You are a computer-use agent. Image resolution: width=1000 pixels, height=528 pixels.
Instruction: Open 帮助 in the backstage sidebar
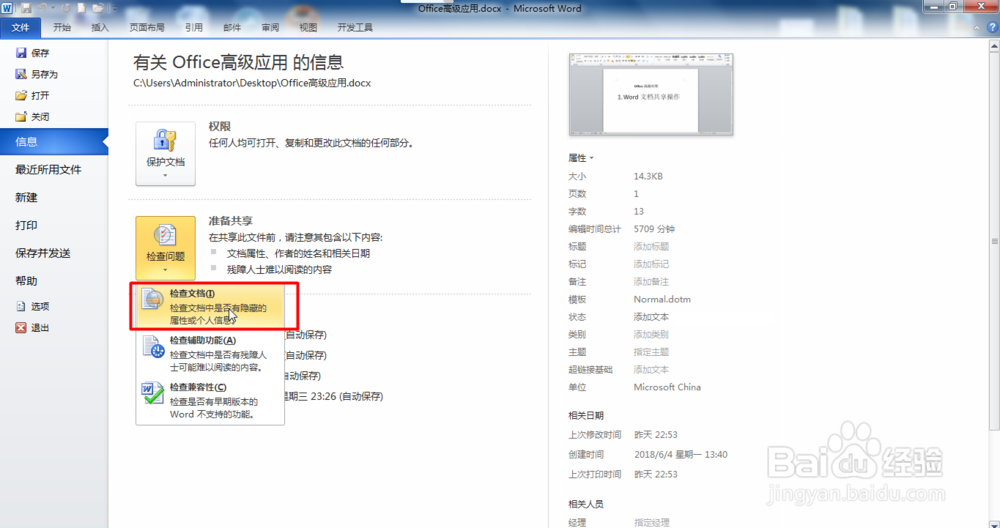tap(26, 281)
